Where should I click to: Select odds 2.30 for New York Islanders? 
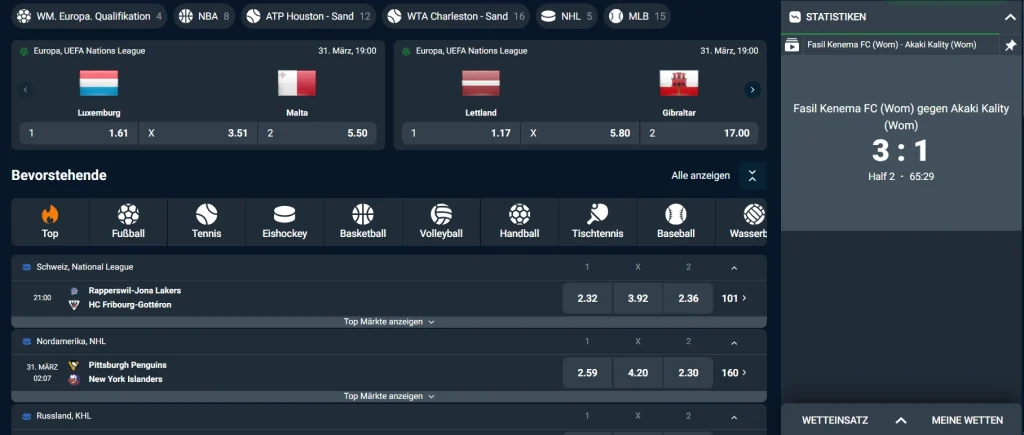688,373
